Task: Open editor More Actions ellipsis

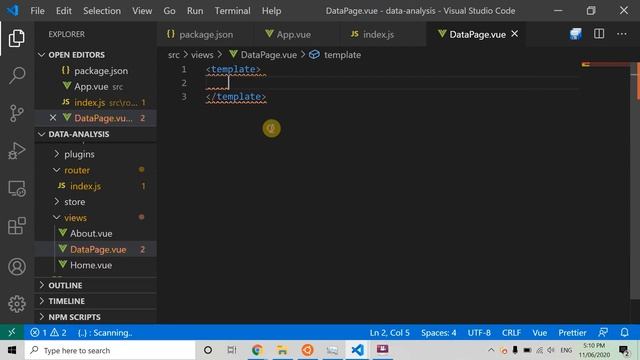Action: point(622,34)
